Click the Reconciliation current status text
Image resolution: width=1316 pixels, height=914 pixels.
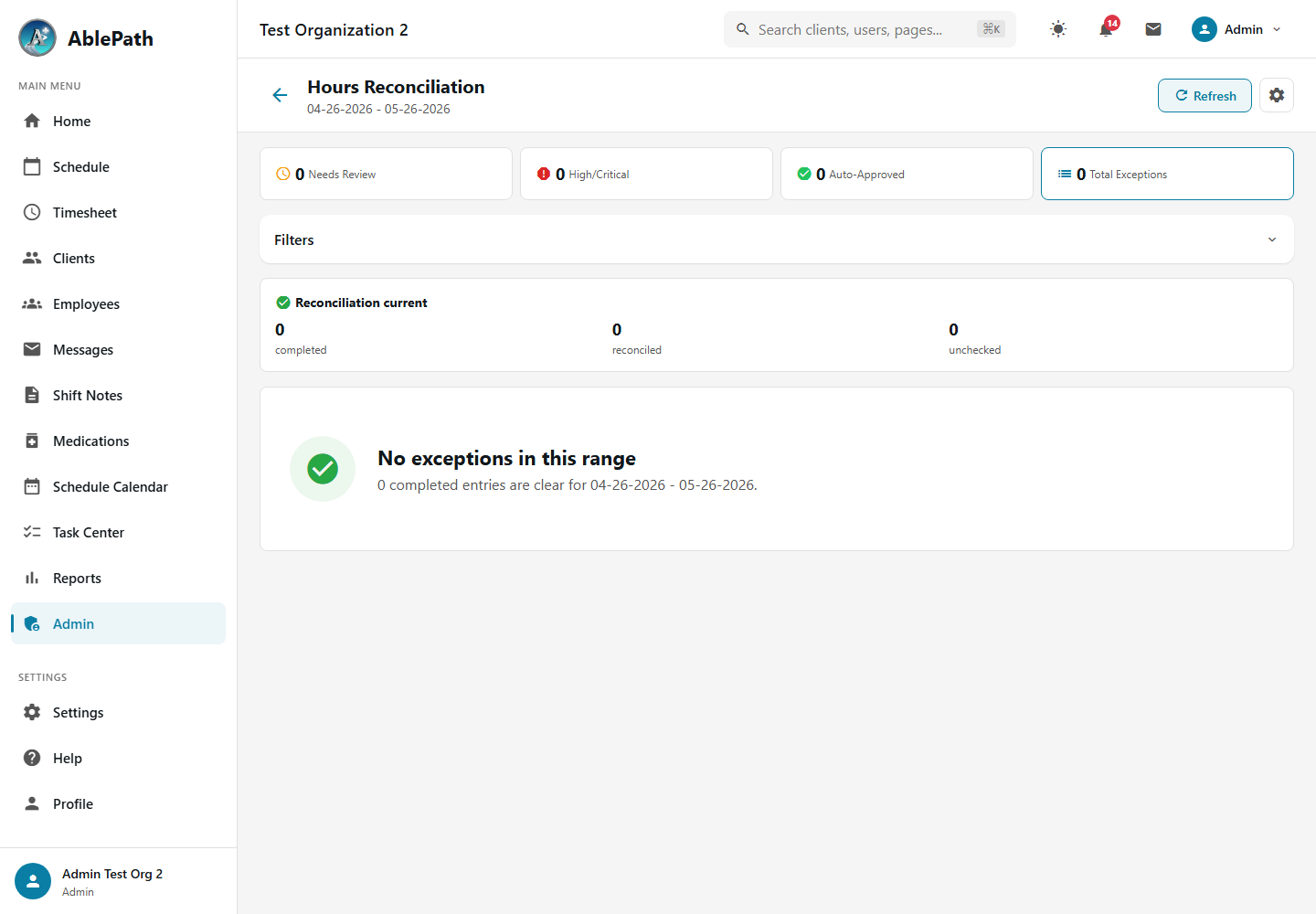pyautogui.click(x=361, y=303)
